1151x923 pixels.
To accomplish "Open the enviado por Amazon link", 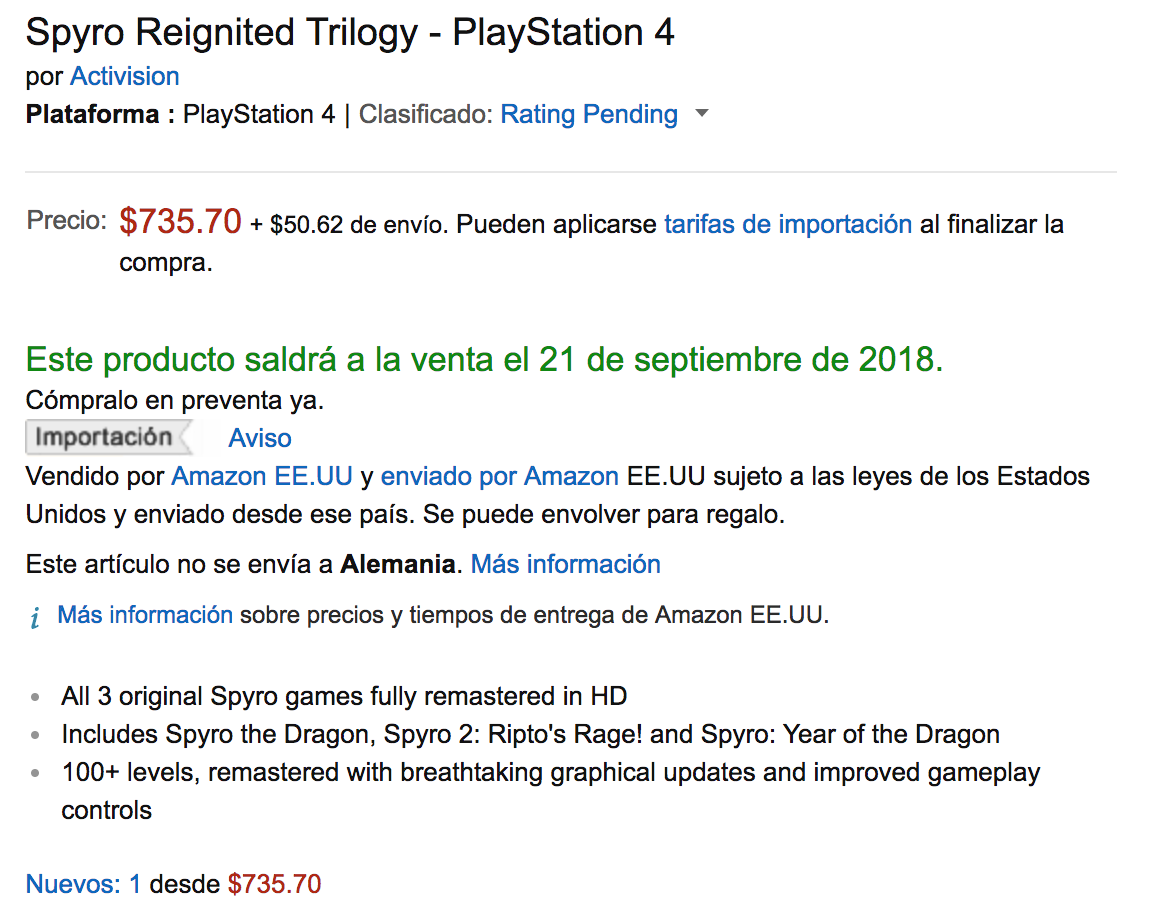I will tap(499, 477).
